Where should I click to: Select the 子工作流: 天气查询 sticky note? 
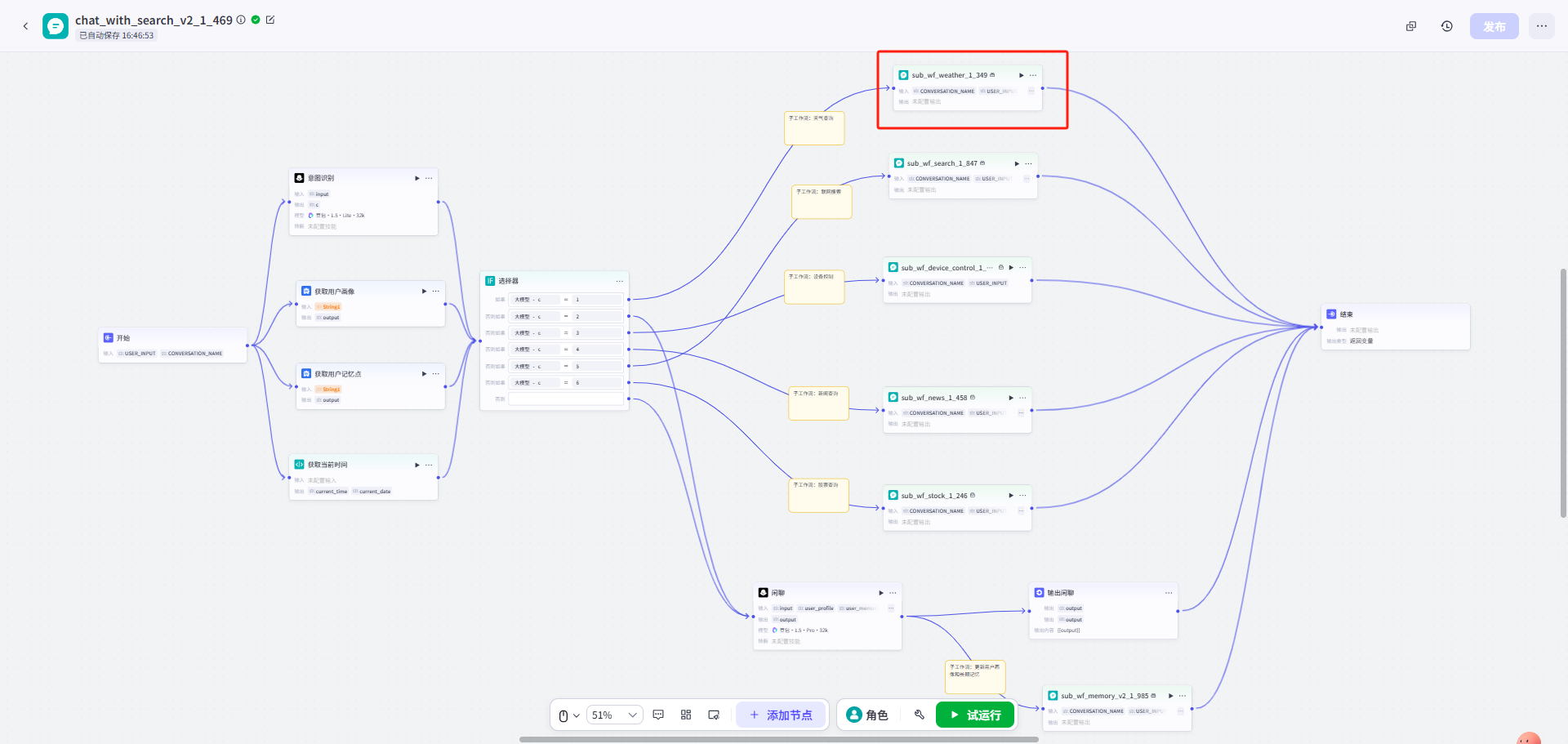coord(814,128)
